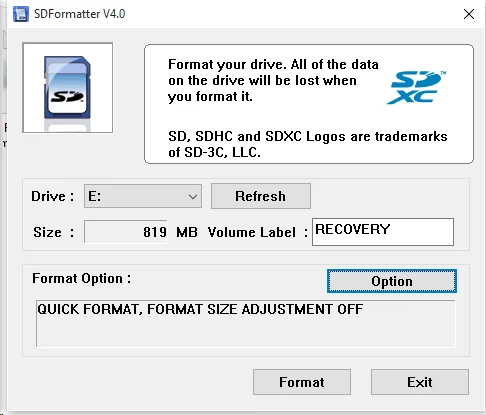This screenshot has height=415, width=486.
Task: Click the Exit button
Action: point(420,382)
